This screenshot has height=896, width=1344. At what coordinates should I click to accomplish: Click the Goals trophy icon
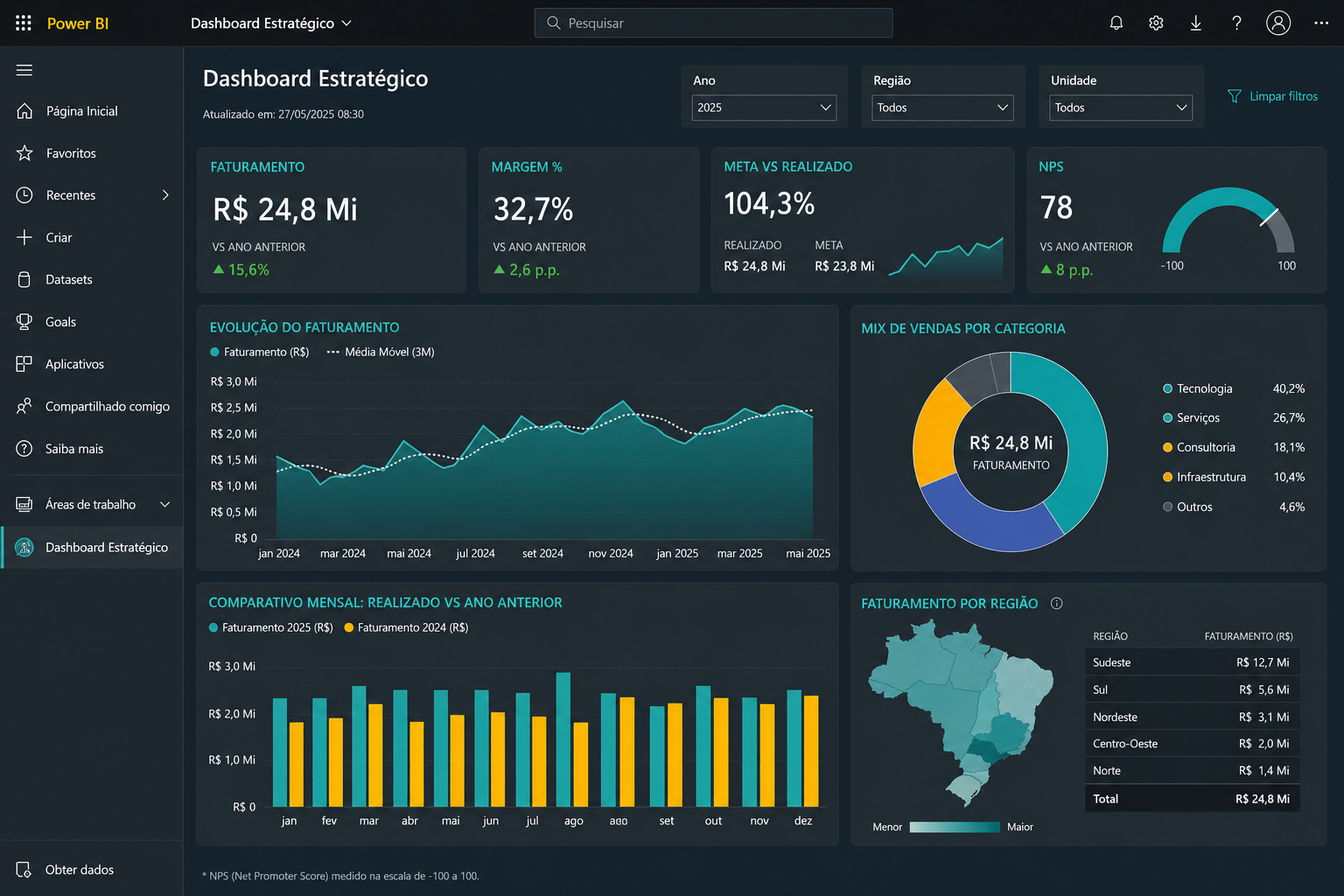(x=24, y=322)
